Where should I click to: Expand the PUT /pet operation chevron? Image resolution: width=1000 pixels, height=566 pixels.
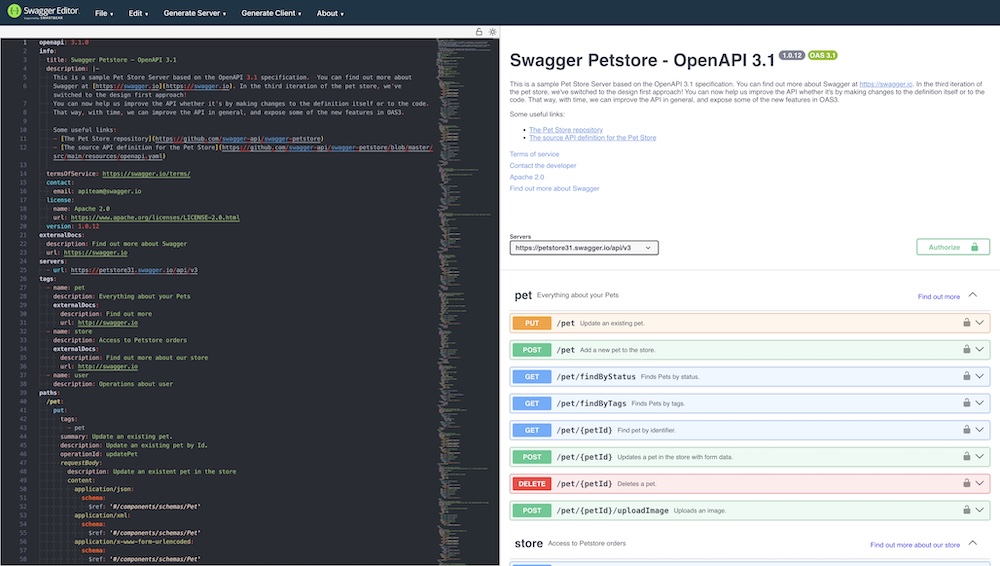[981, 323]
